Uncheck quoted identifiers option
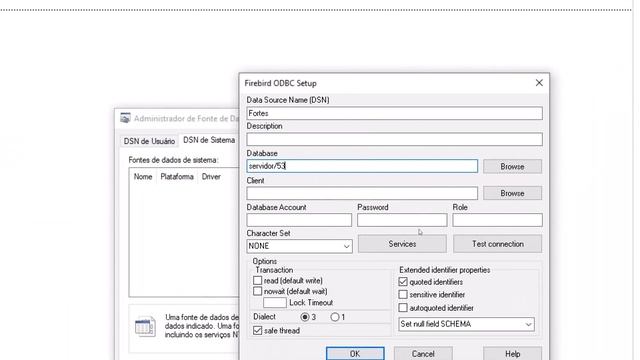640x360 pixels. (403, 282)
